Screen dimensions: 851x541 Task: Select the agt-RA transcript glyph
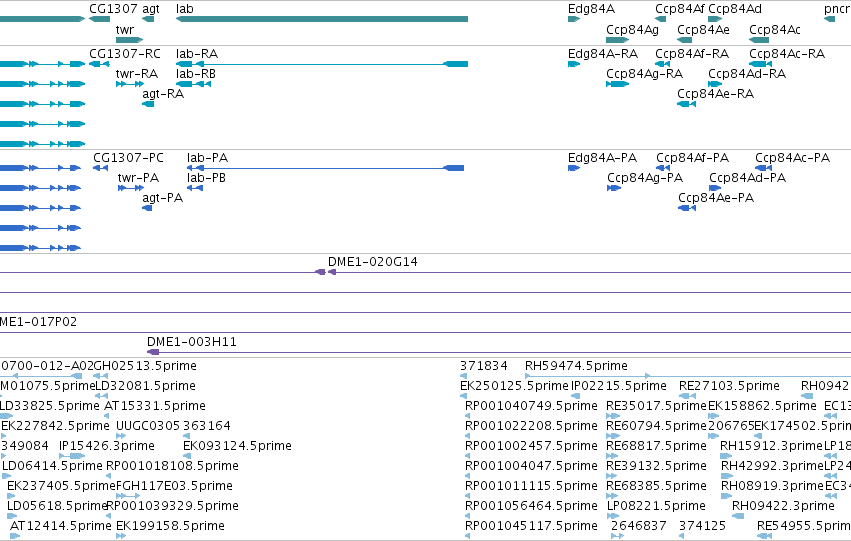coord(148,104)
